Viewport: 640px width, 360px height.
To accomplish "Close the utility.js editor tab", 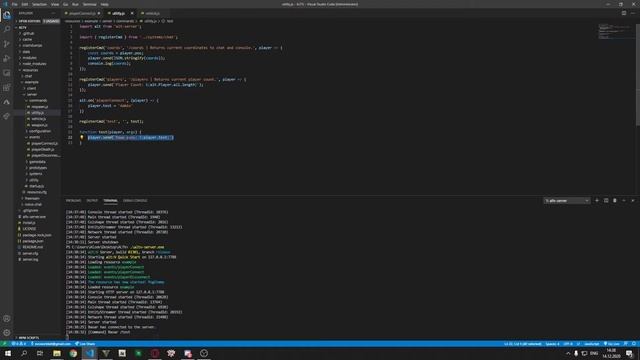I will (x=132, y=13).
